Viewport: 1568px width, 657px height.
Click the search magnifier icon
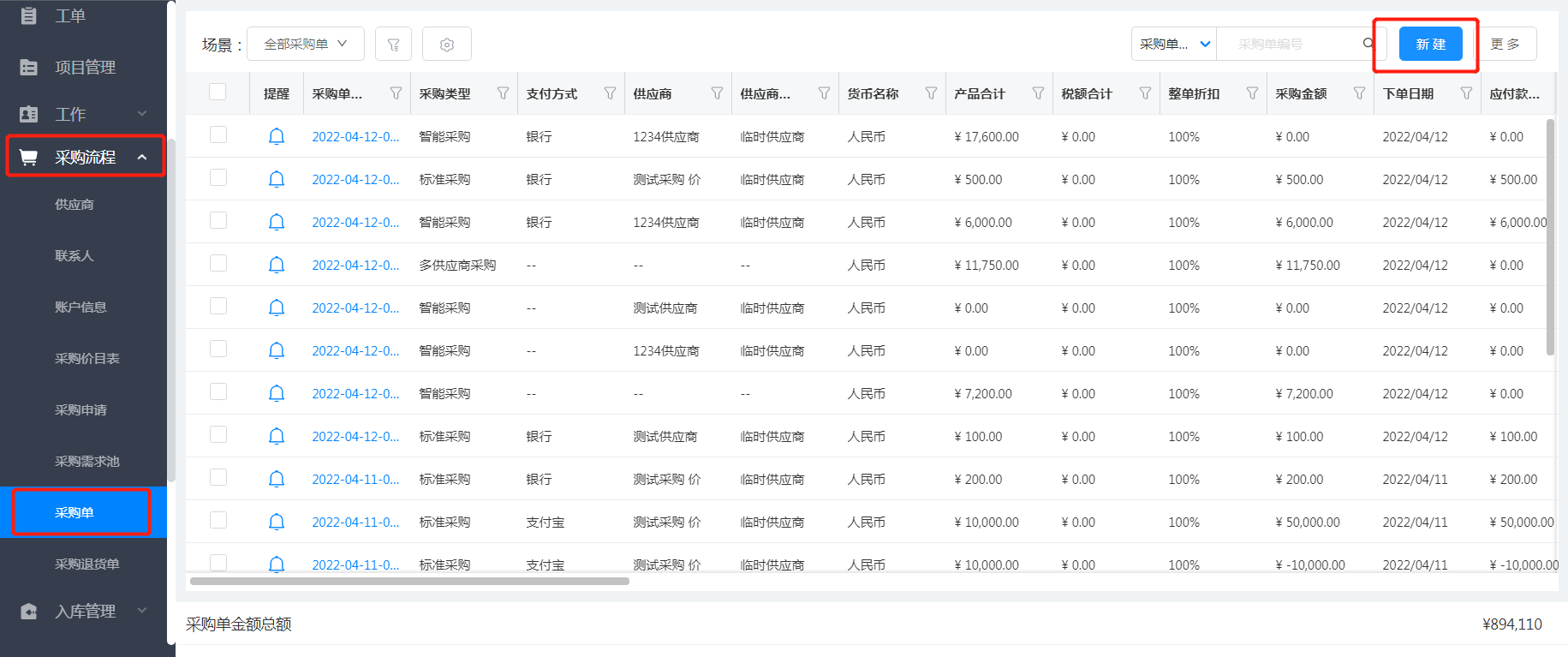(1368, 44)
